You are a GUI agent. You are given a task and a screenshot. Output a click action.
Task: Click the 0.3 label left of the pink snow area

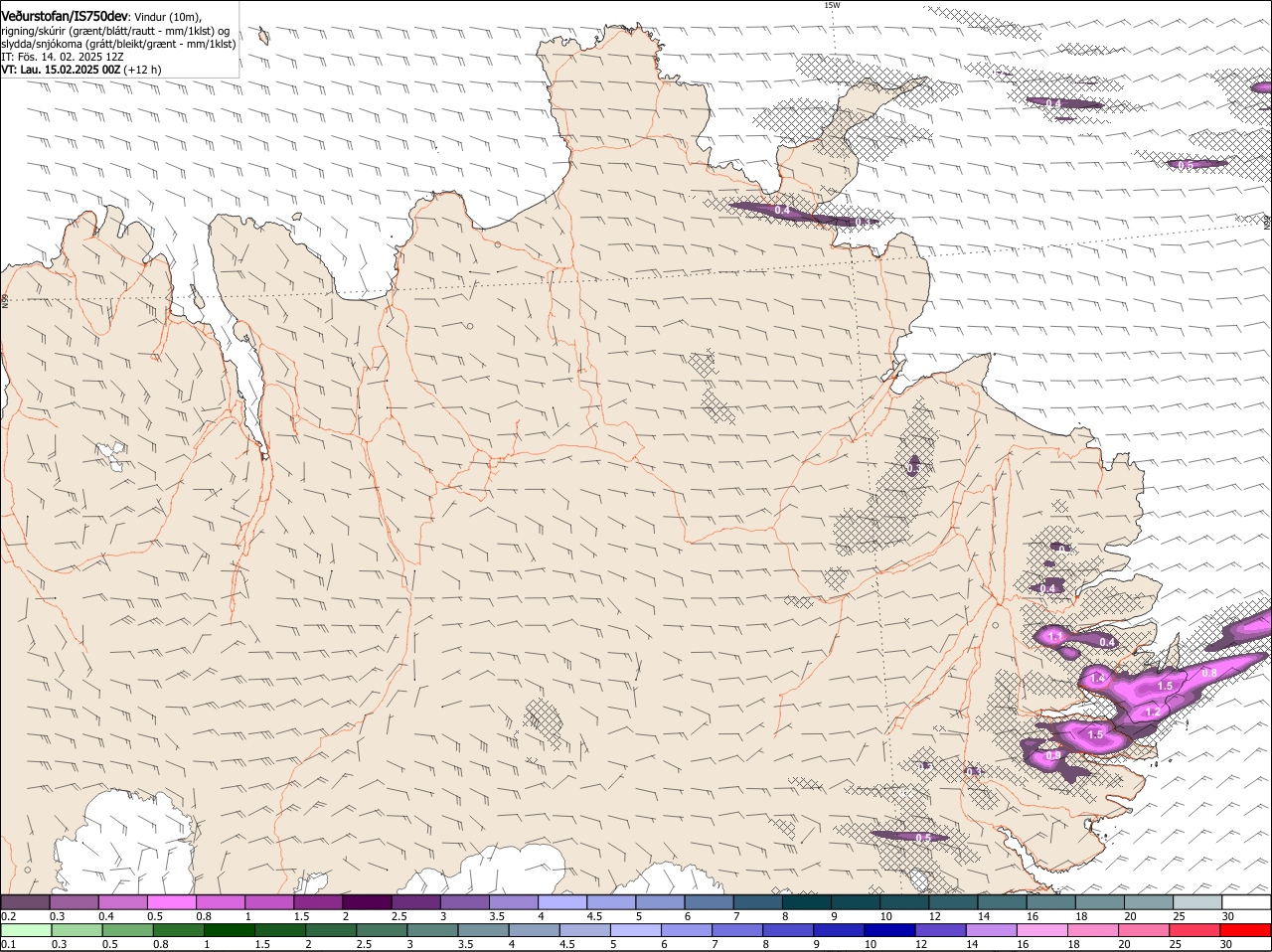point(974,772)
